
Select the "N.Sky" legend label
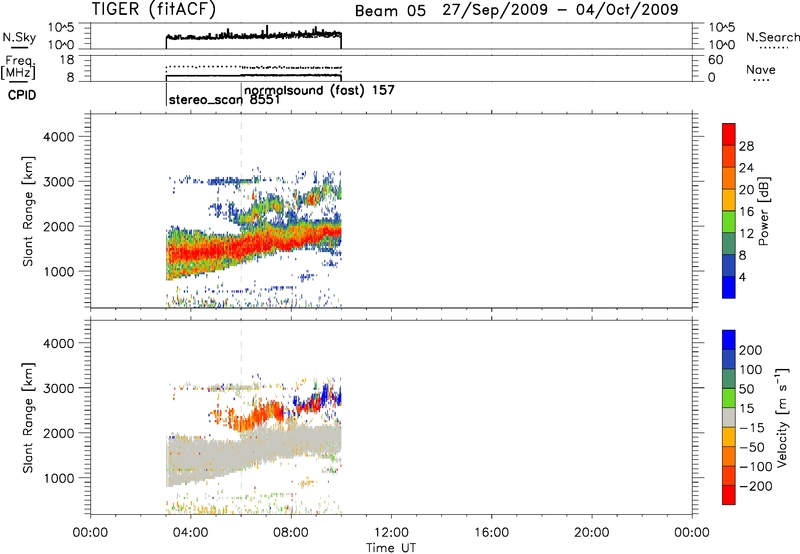(19, 37)
